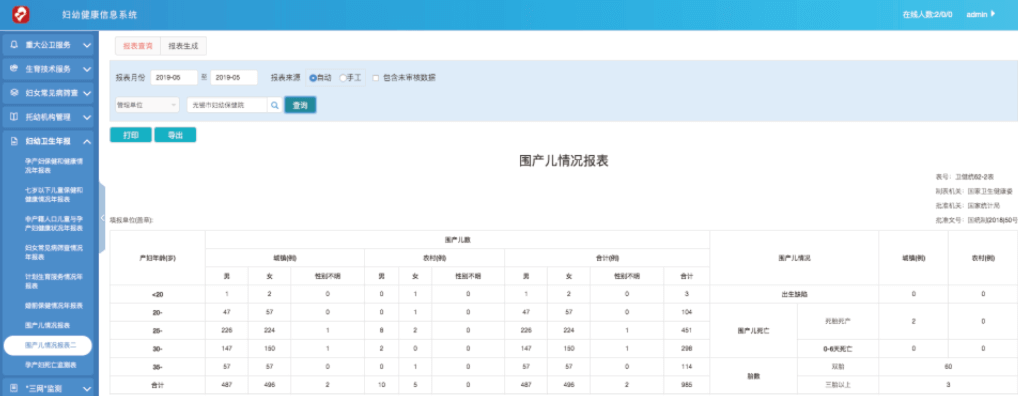Click the 无锡市妇幼保健院 unit input field

coord(227,105)
